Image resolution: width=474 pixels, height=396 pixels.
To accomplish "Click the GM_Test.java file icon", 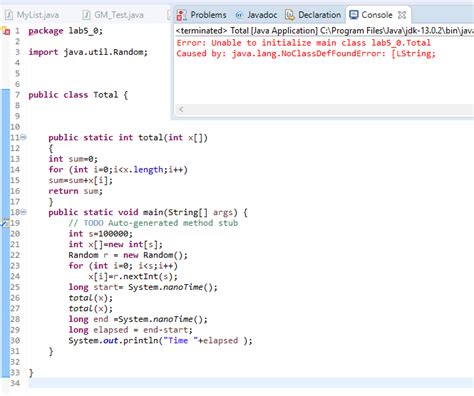I will tap(86, 15).
